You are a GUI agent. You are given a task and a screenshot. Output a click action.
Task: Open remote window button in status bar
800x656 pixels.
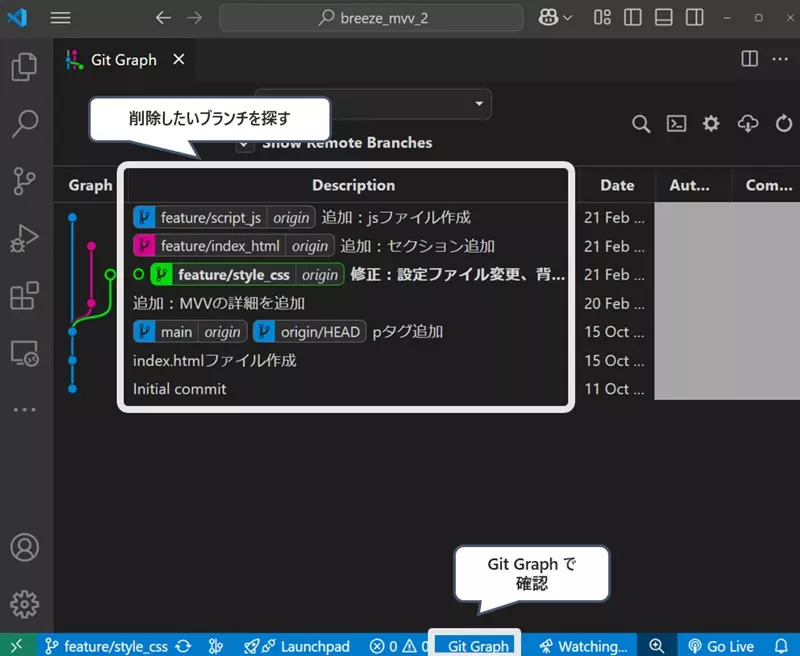pos(18,646)
